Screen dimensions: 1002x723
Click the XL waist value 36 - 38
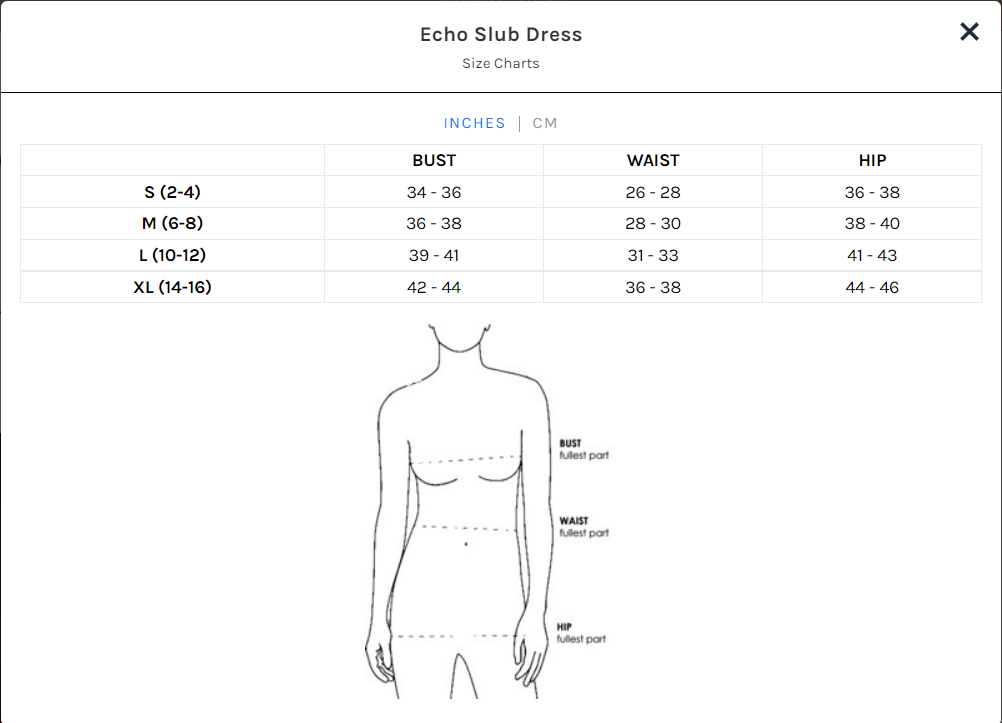coord(653,287)
